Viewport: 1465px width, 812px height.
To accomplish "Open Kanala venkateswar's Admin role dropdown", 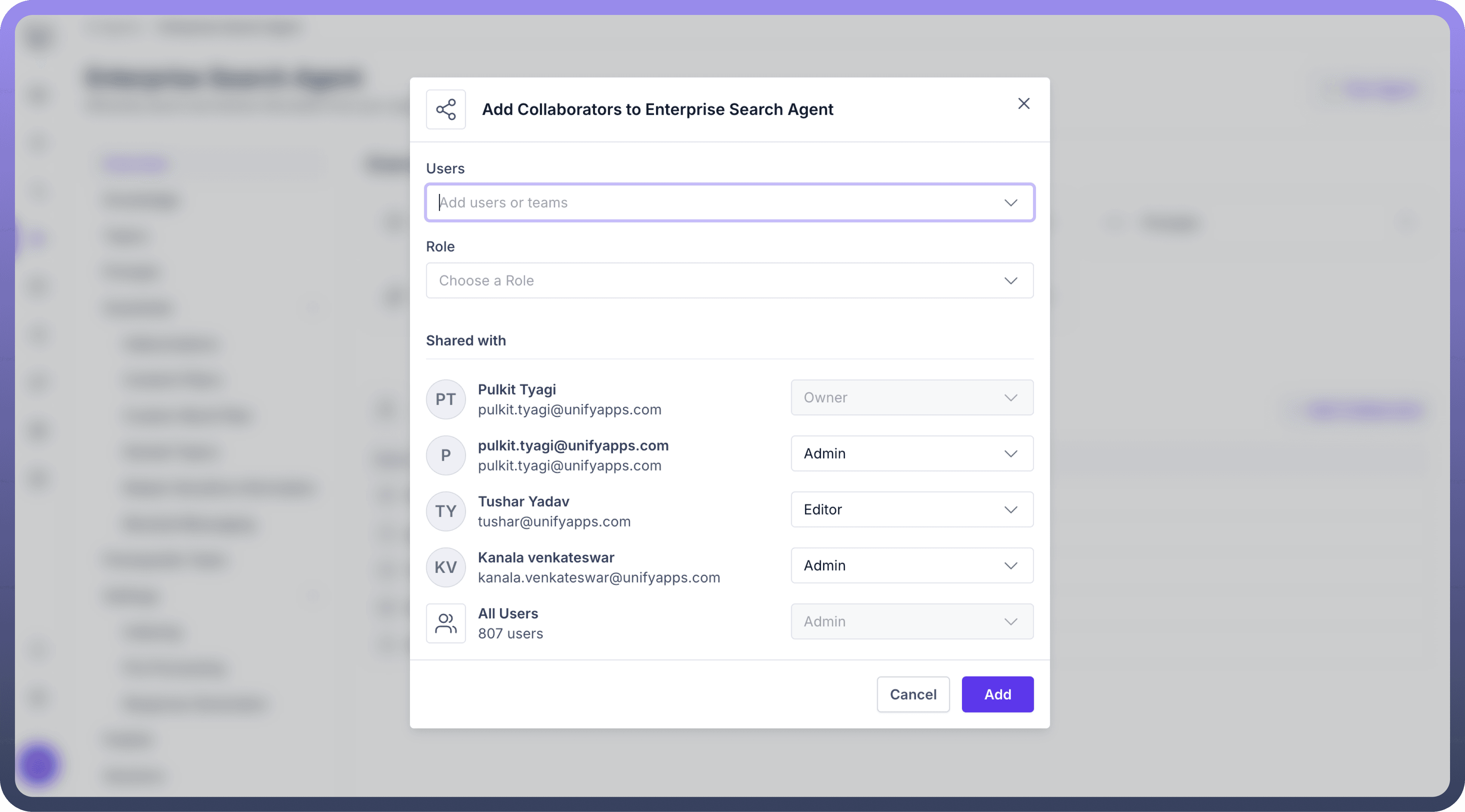I will coord(911,565).
